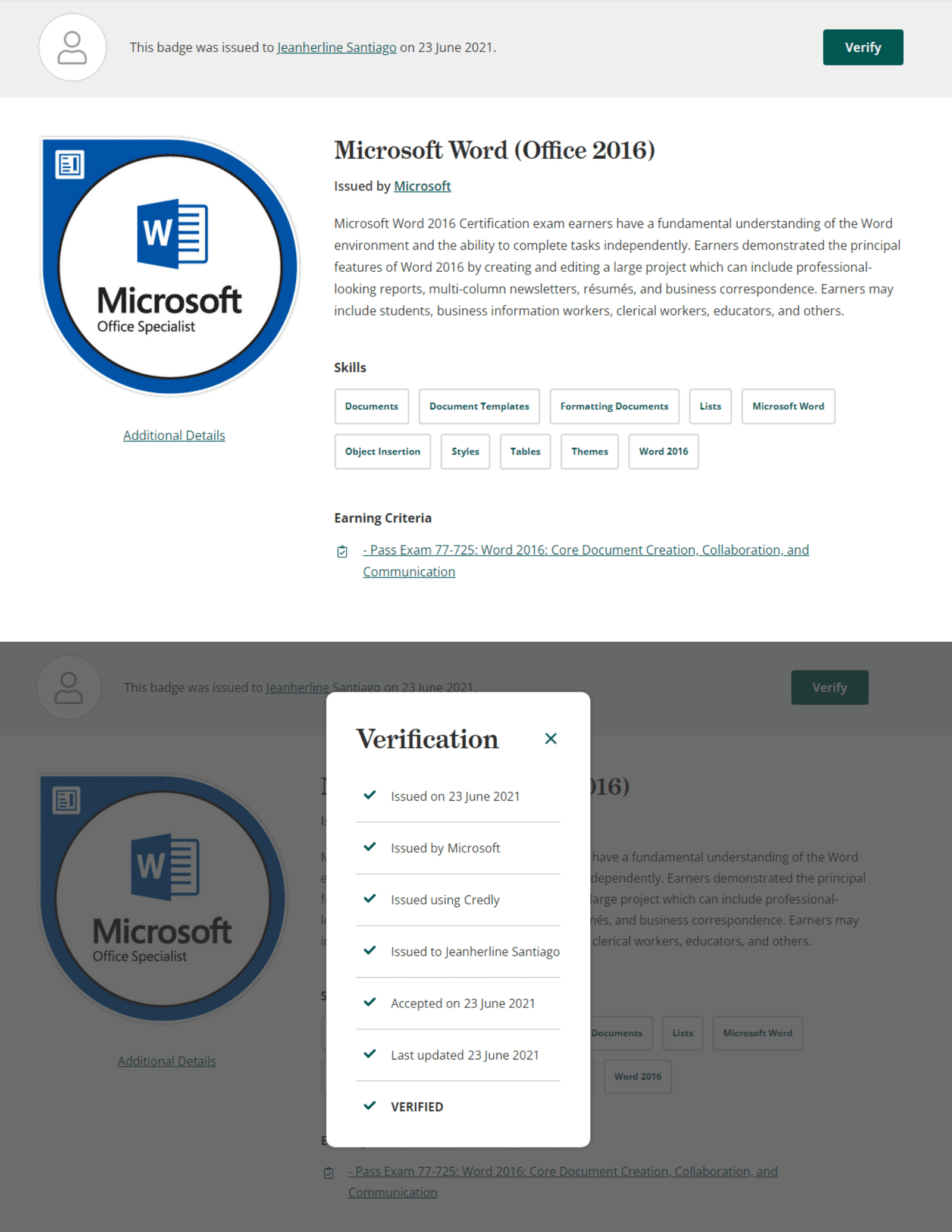Select the Document Templates skill tag
Viewport: 952px width, 1232px height.
[x=479, y=406]
